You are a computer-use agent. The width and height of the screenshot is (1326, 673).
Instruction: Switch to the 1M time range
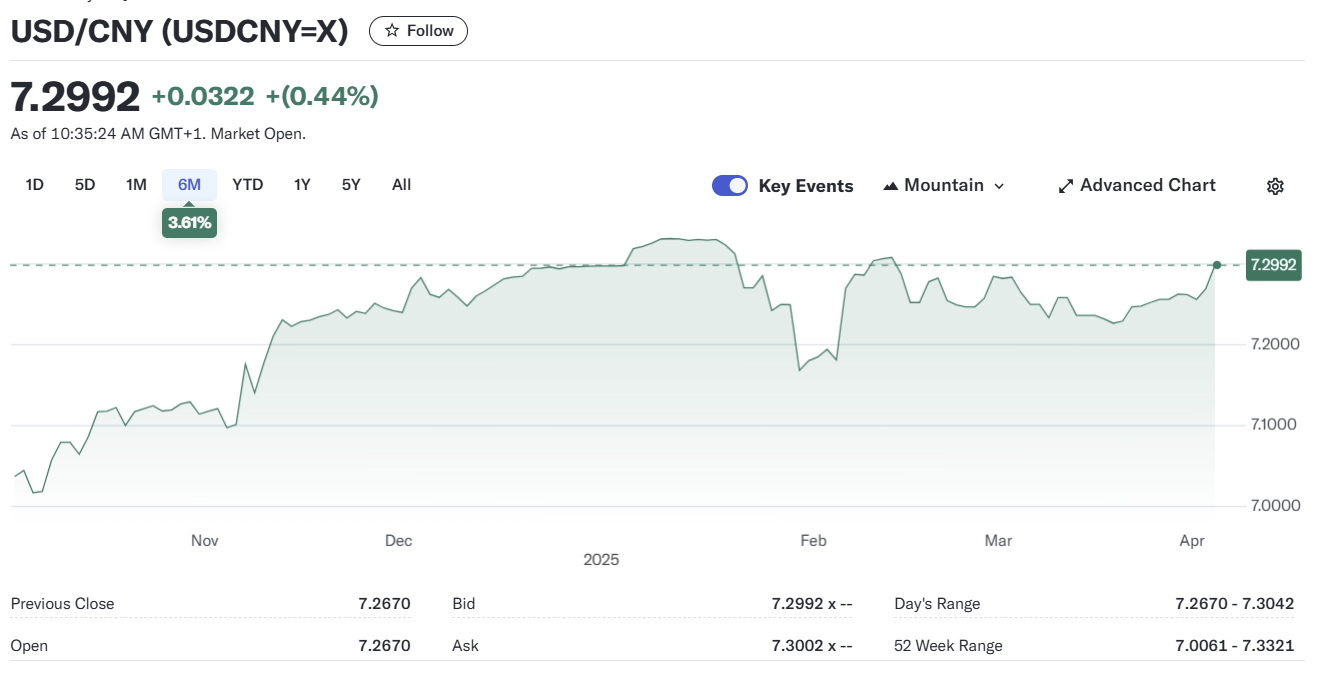(136, 185)
